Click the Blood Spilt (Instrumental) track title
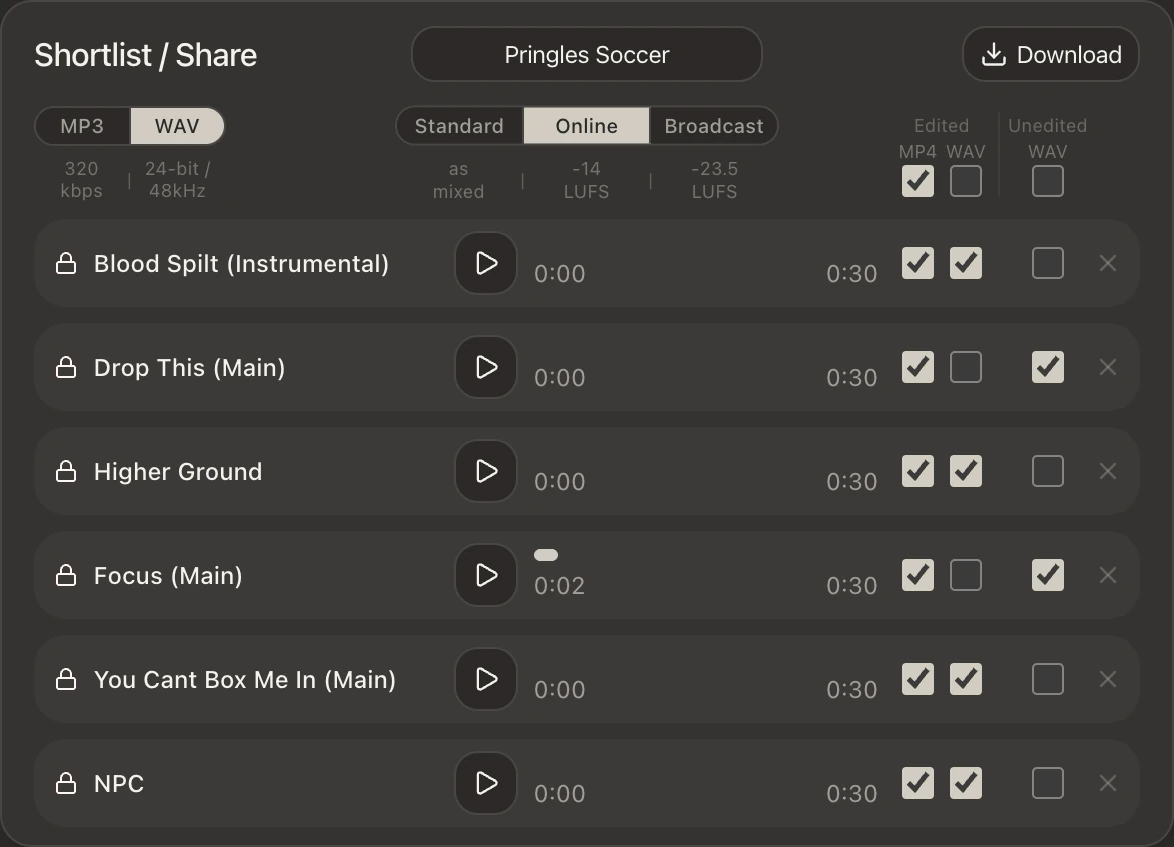1174x847 pixels. [x=241, y=264]
